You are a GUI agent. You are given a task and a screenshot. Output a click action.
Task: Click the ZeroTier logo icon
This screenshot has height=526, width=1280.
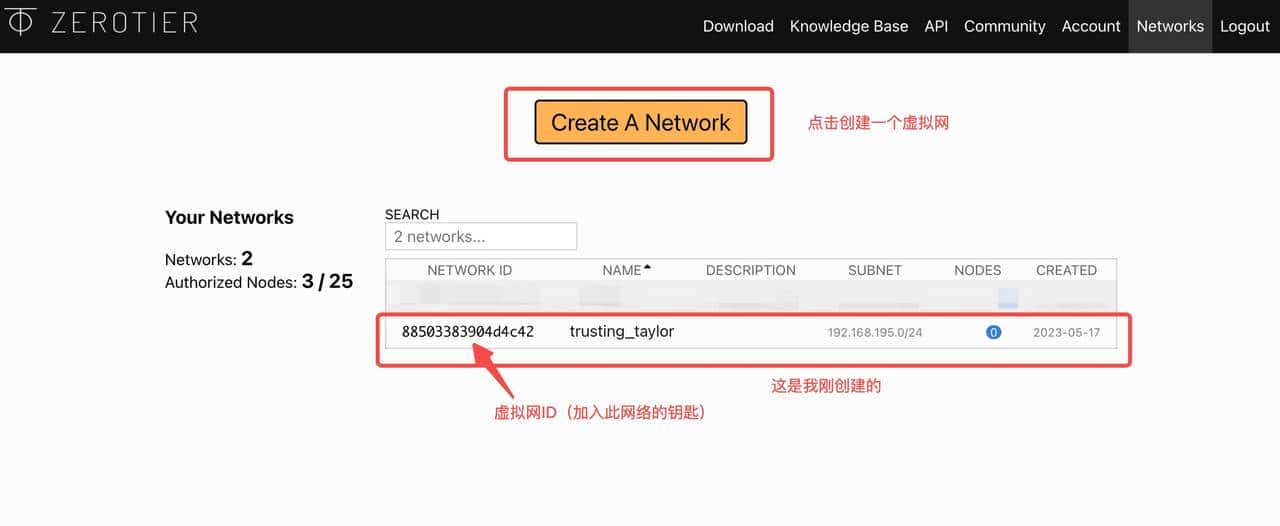(21, 21)
